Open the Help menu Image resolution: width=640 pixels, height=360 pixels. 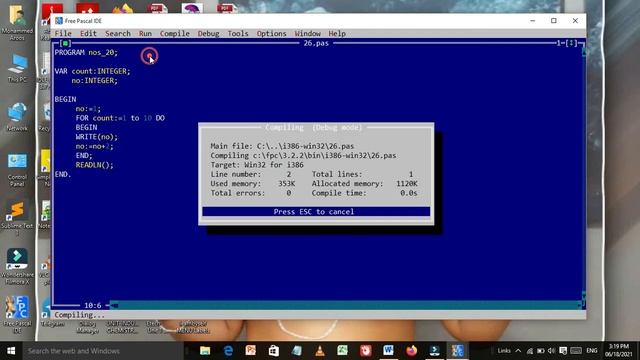point(337,33)
